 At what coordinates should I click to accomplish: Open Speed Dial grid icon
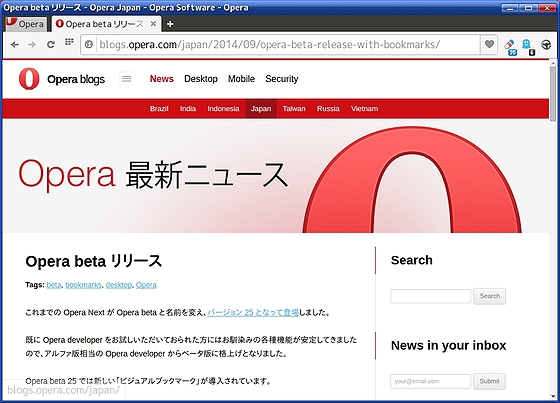click(x=69, y=42)
